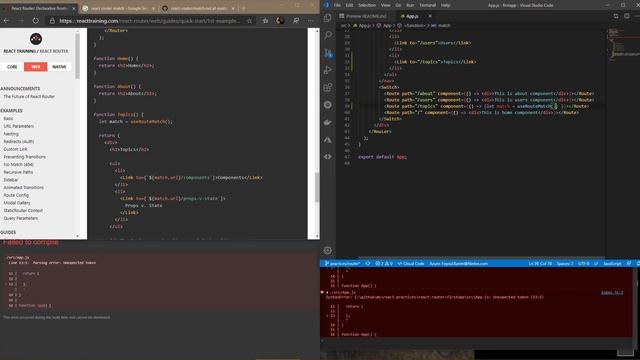Select the NATIVE docs toggle
This screenshot has height=360, width=640.
pyautogui.click(x=59, y=67)
